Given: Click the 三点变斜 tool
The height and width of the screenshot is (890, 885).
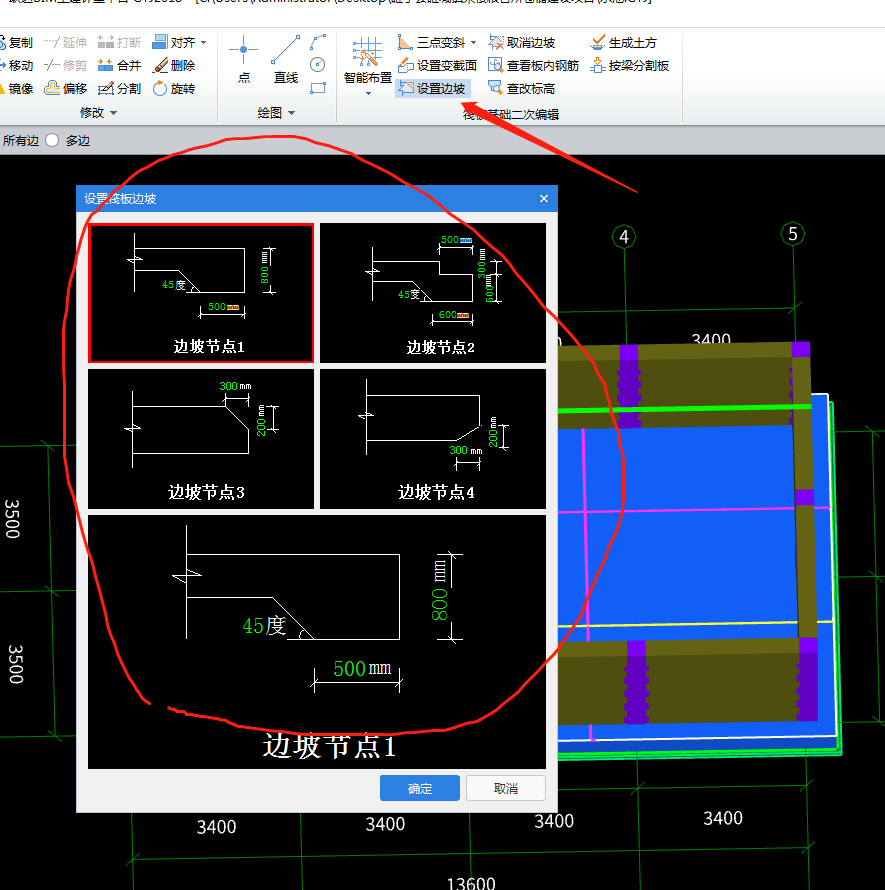Looking at the screenshot, I should (431, 43).
